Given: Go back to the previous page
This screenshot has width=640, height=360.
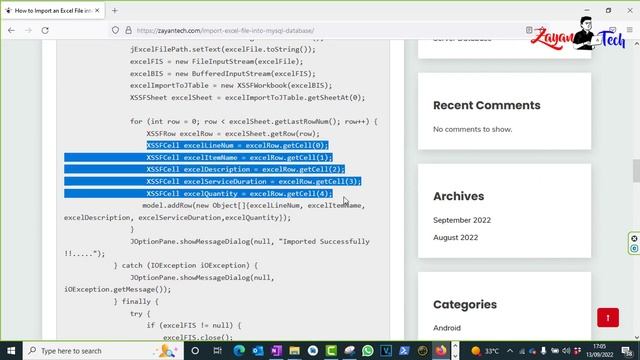Looking at the screenshot, I should (11, 30).
